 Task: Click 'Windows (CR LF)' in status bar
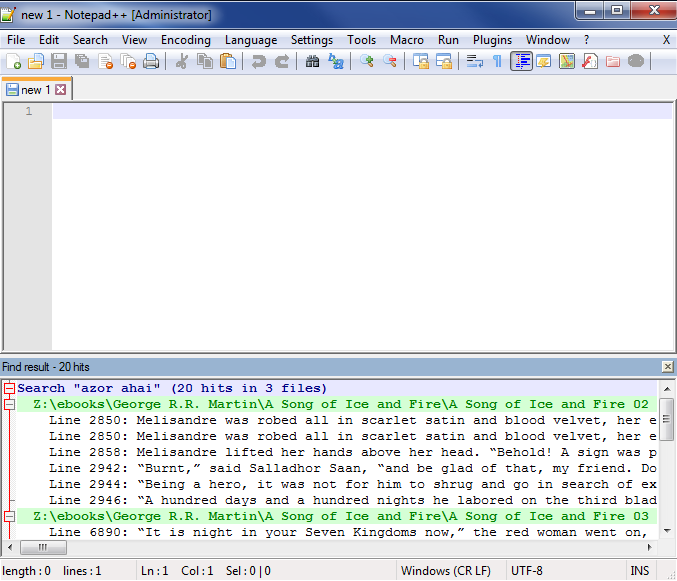[446, 571]
